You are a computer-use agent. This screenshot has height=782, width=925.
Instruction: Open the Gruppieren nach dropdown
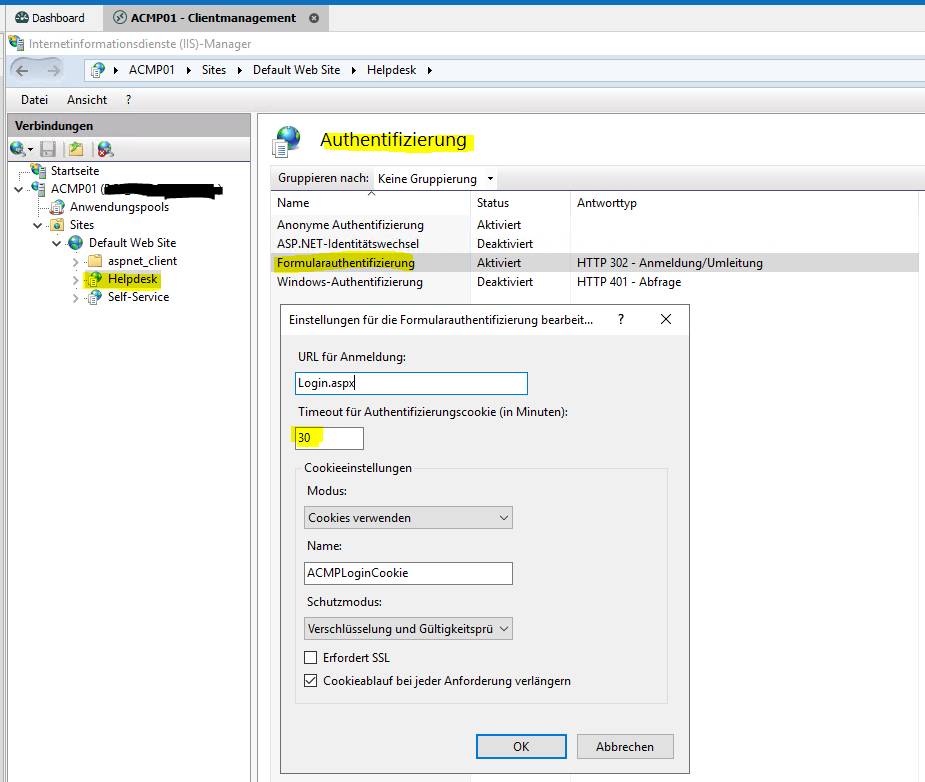435,179
